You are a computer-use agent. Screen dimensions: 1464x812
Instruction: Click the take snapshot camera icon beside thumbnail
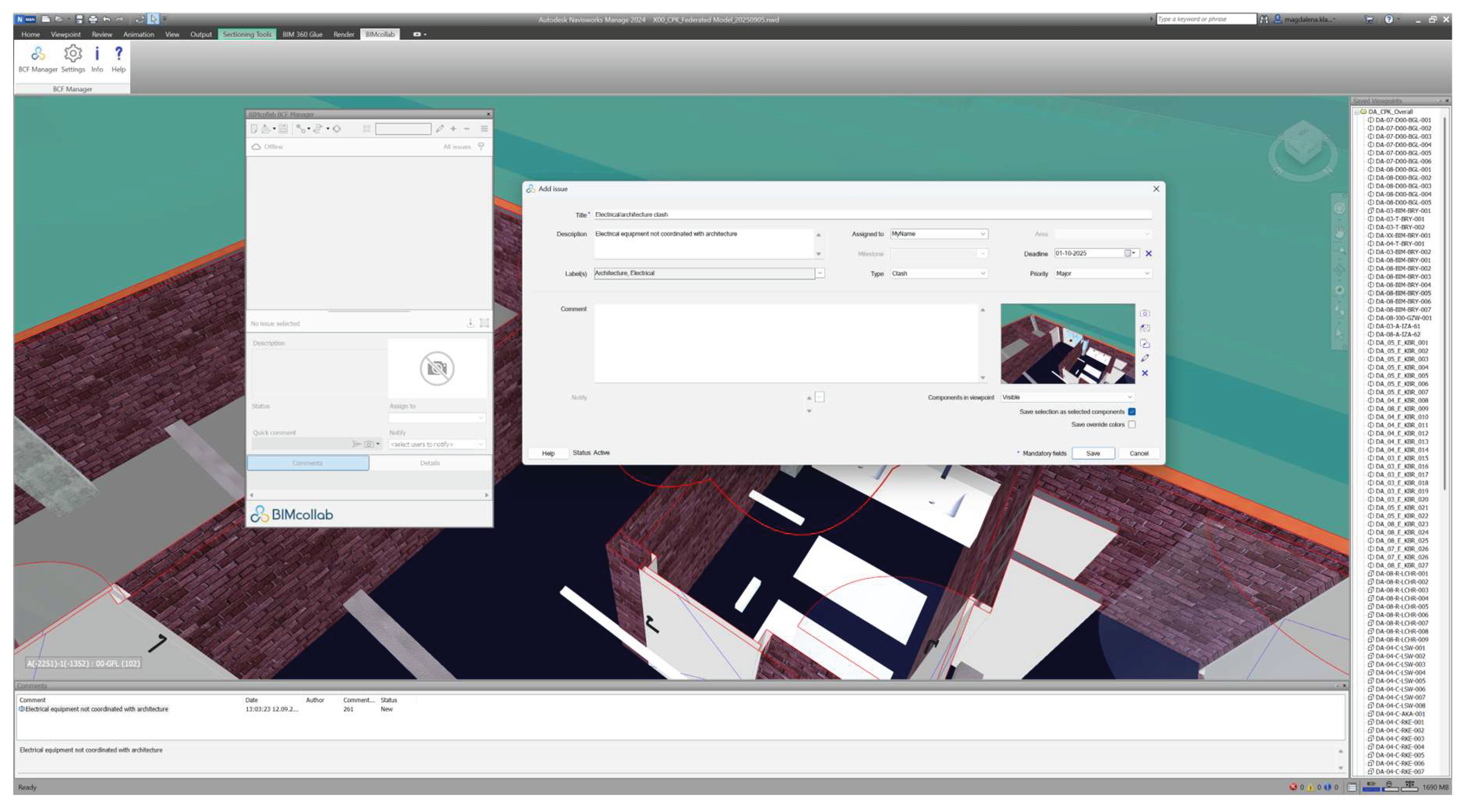pos(1145,313)
